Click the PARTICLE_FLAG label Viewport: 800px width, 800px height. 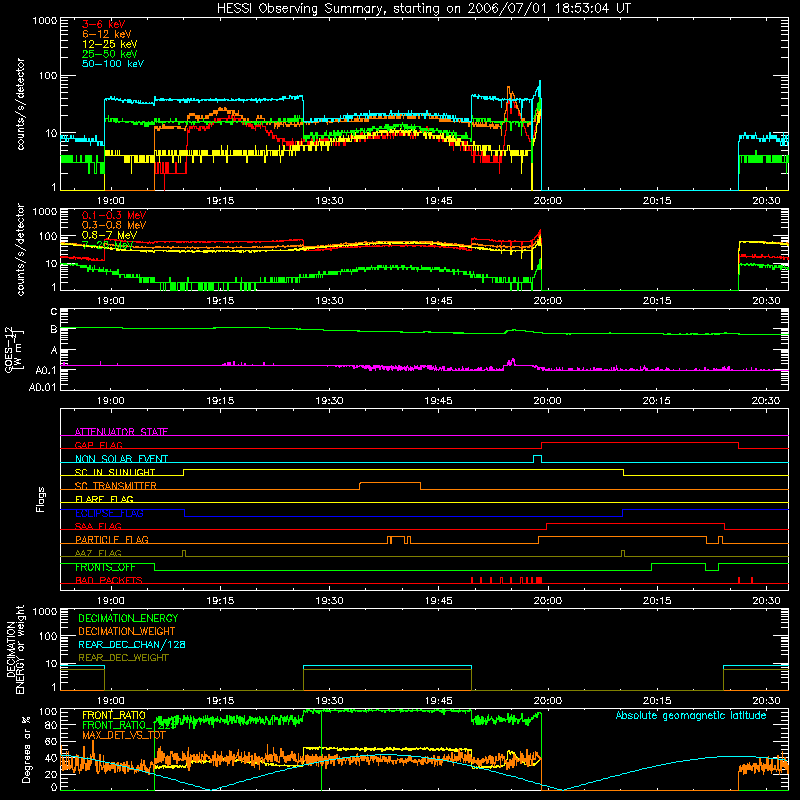(112, 540)
